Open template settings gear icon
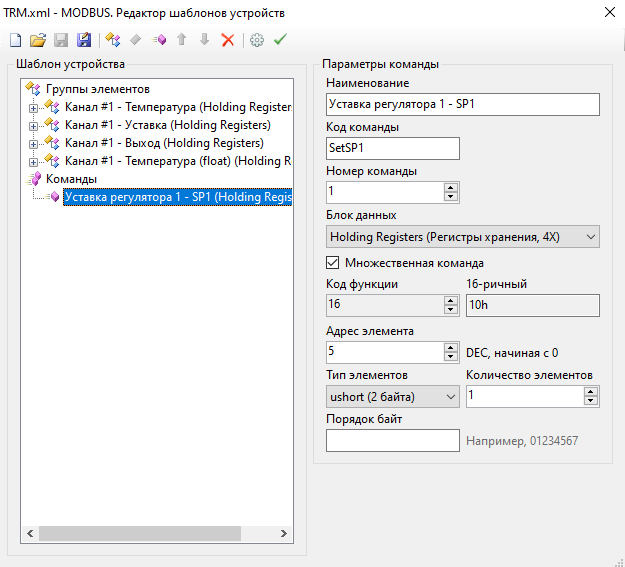625x567 pixels. tap(257, 40)
